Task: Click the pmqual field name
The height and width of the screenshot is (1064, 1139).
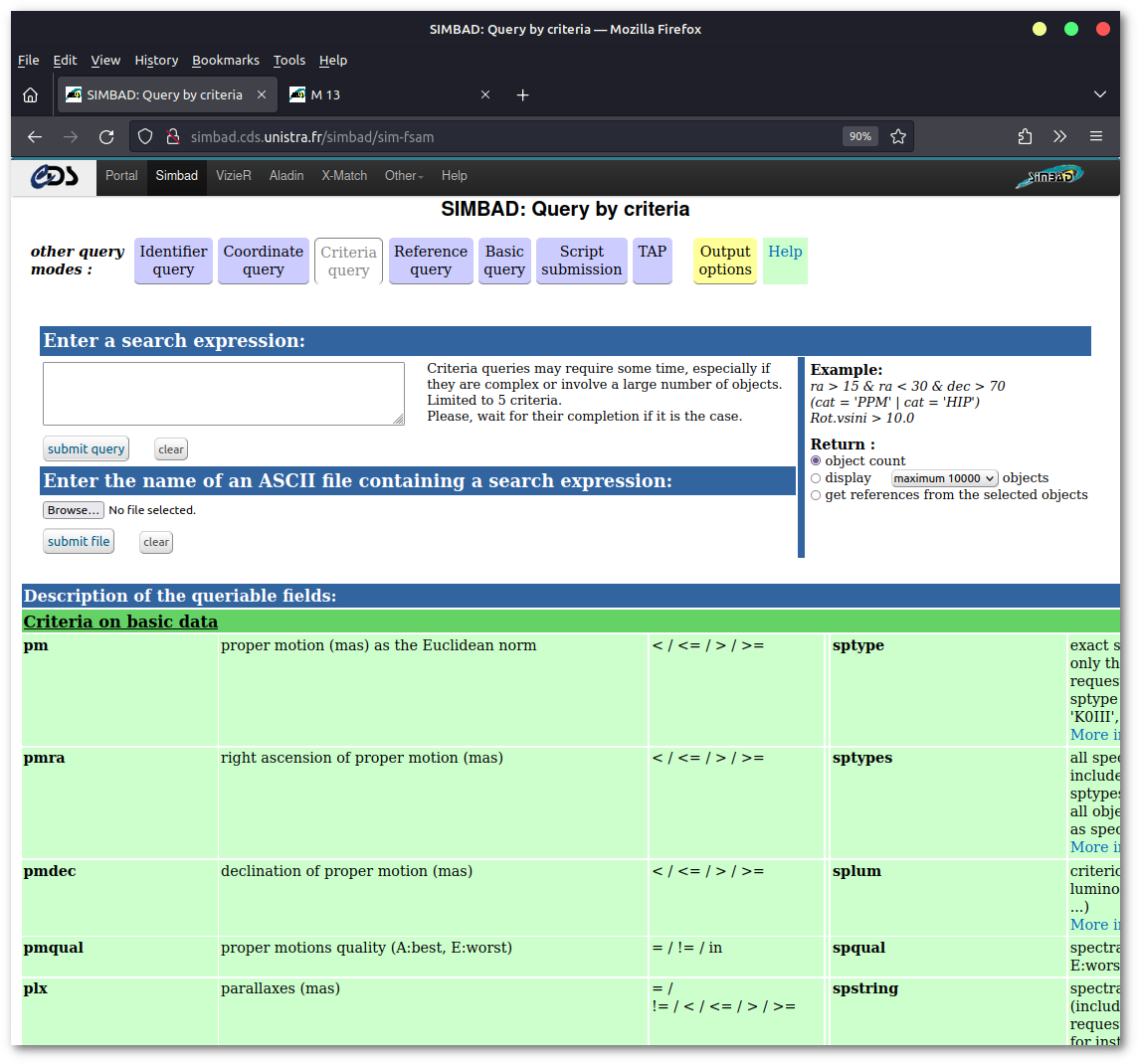Action: pos(53,948)
